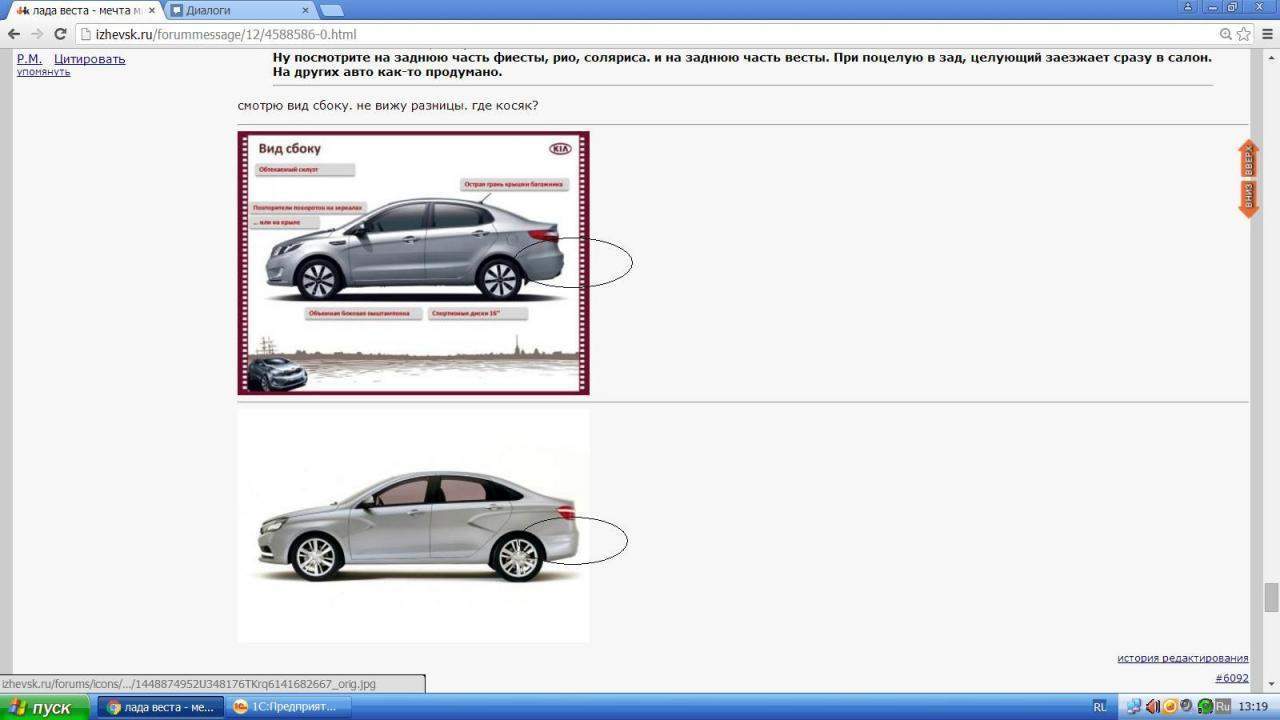This screenshot has height=720, width=1280.
Task: Open the Windows 'пуск' Start button
Action: coord(44,707)
